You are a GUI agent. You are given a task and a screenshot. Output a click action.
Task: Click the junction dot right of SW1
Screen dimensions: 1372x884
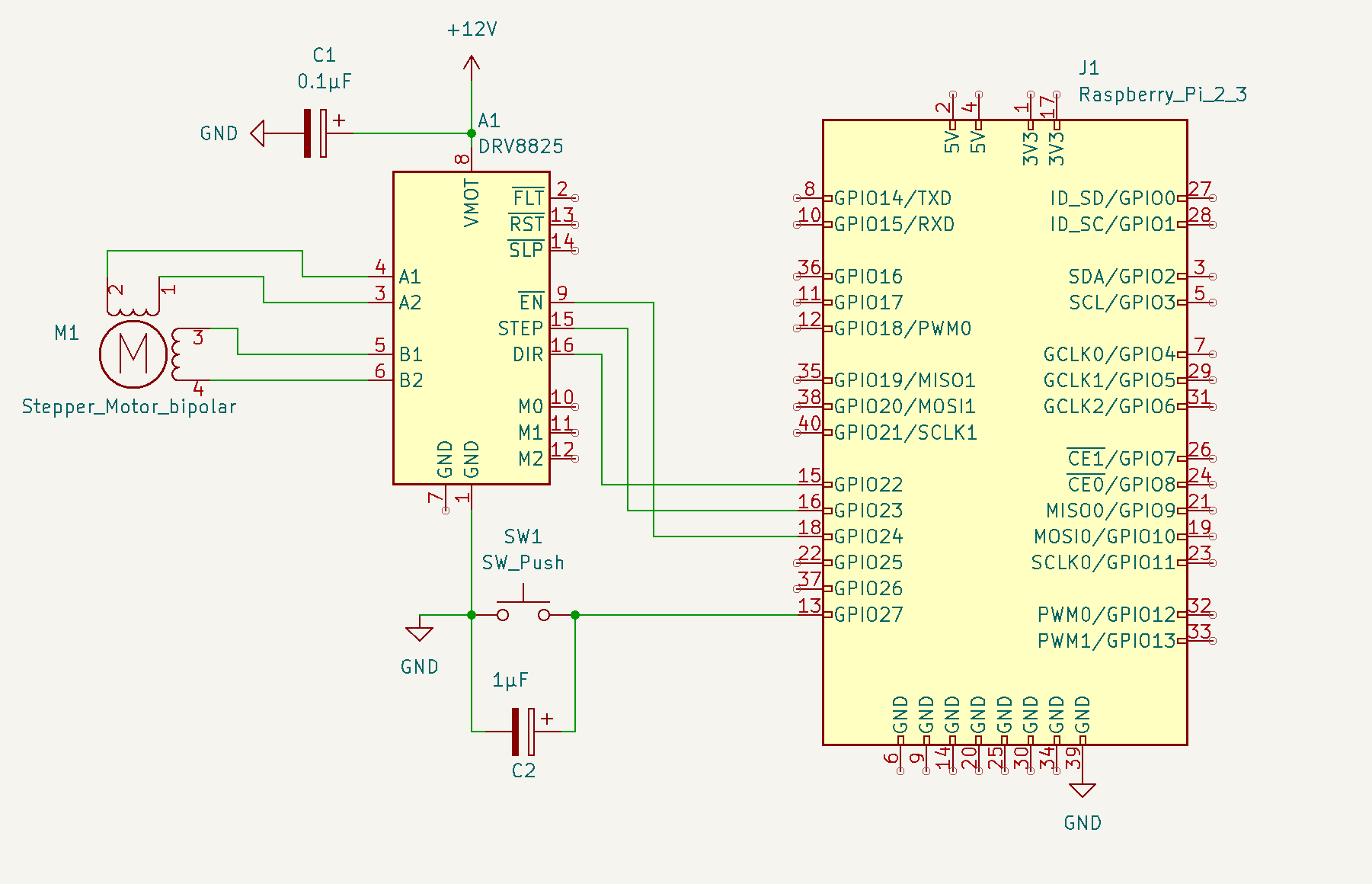pos(575,615)
